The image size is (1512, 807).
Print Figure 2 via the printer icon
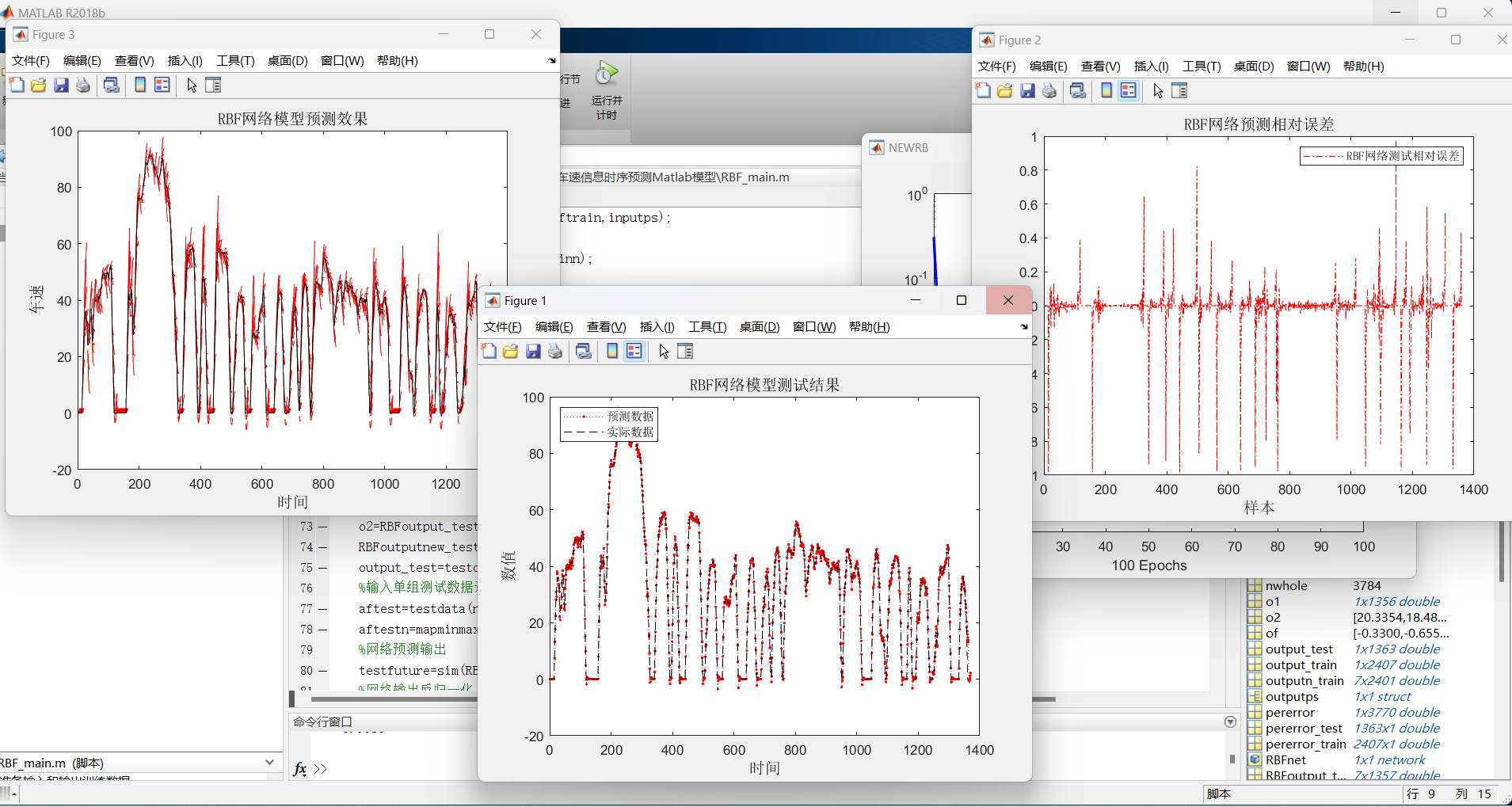click(x=1049, y=91)
